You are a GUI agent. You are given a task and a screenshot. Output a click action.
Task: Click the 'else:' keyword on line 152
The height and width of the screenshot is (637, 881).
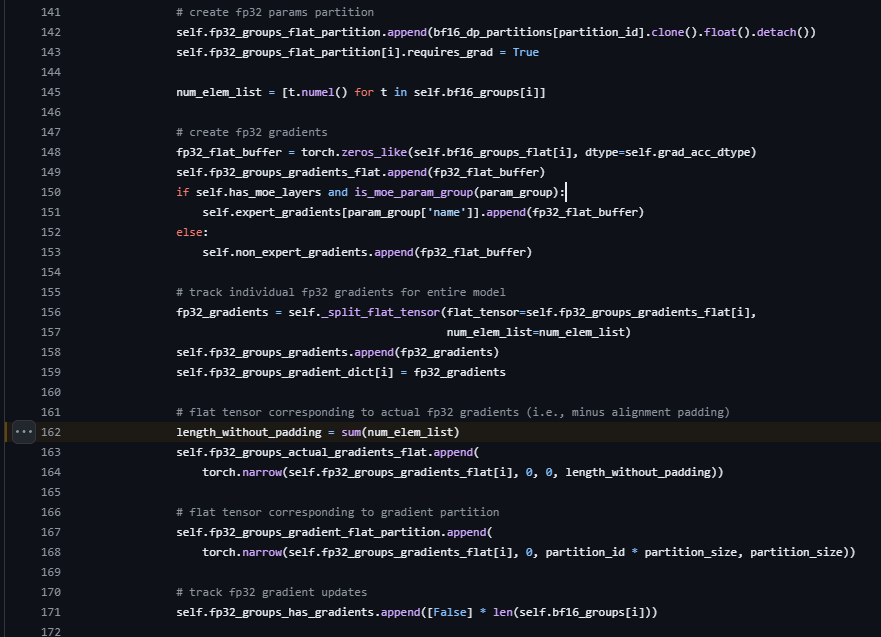tap(192, 232)
